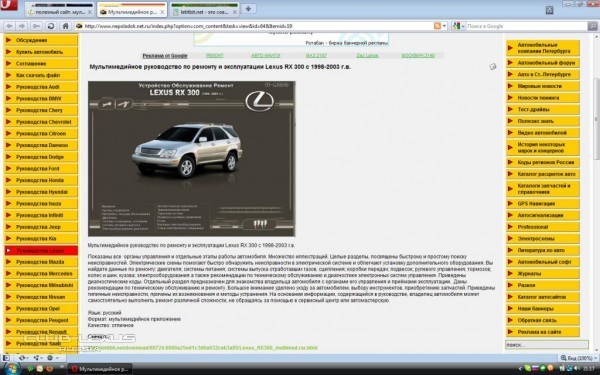The height and width of the screenshot is (375, 600).
Task: Go back with the browser back arrow
Action: [x=10, y=26]
